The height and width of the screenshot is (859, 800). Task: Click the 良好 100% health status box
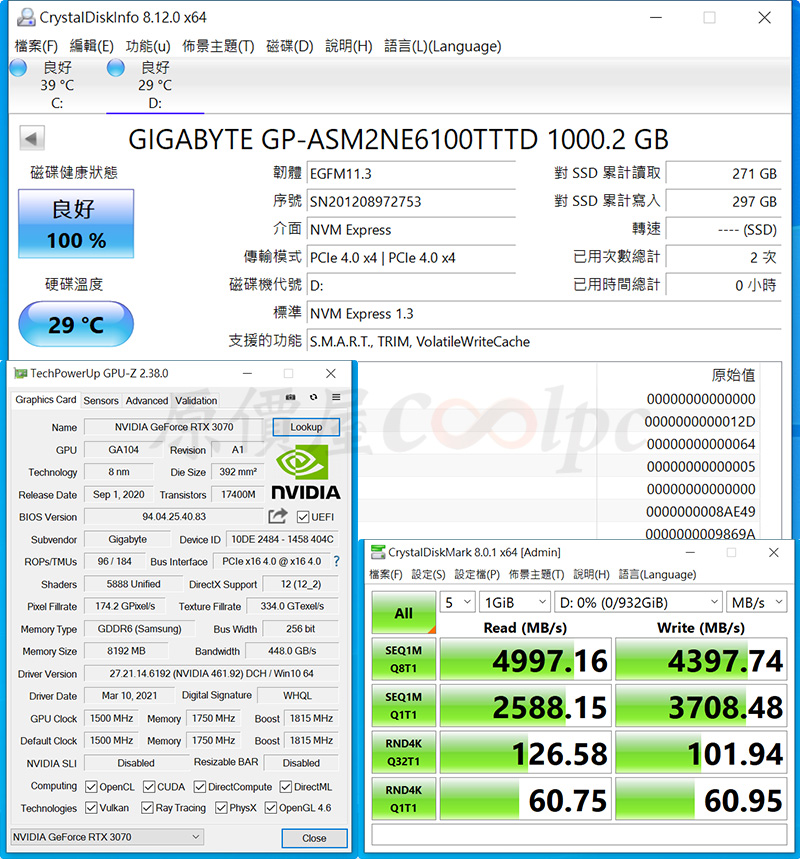click(x=76, y=224)
